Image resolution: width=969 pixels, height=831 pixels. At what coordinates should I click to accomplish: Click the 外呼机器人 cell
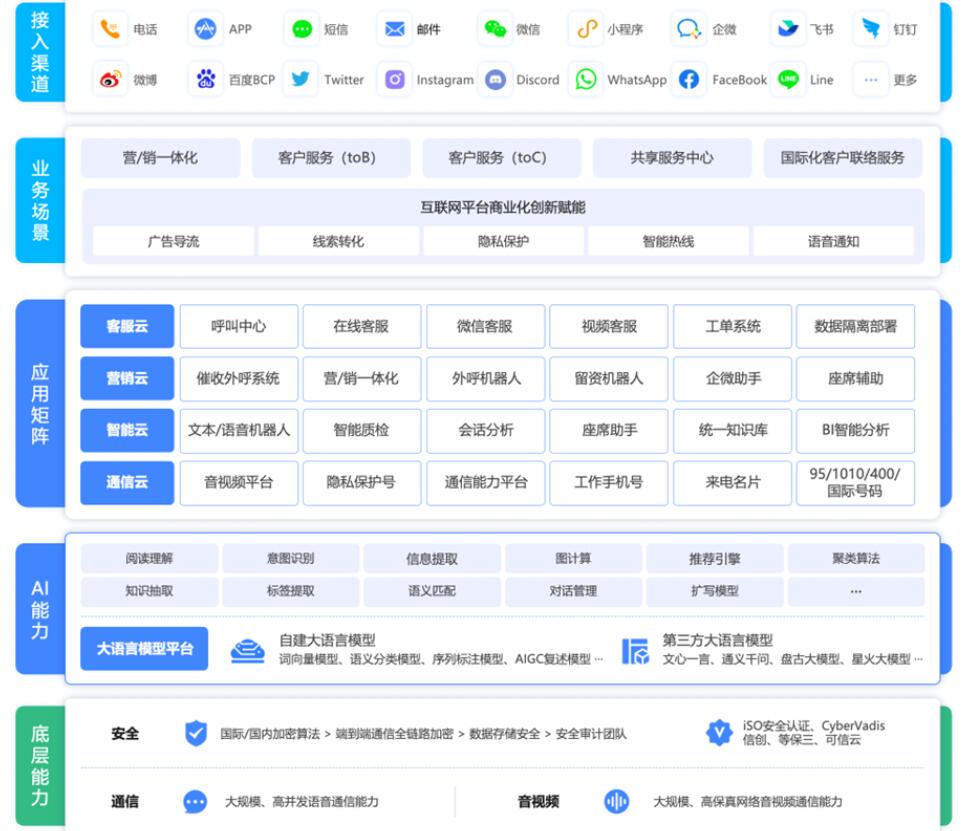click(486, 378)
